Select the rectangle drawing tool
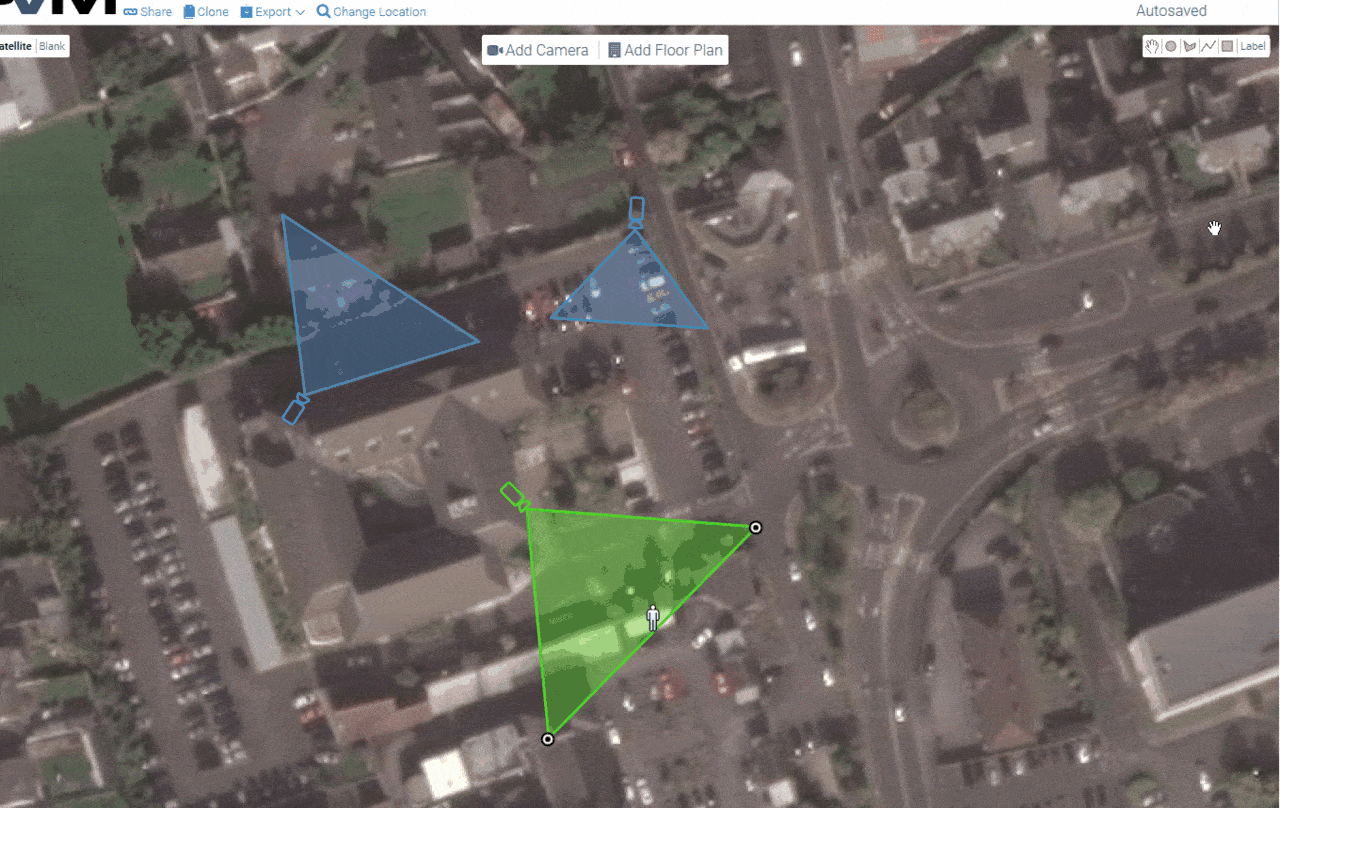The height and width of the screenshot is (859, 1360). pyautogui.click(x=1227, y=46)
